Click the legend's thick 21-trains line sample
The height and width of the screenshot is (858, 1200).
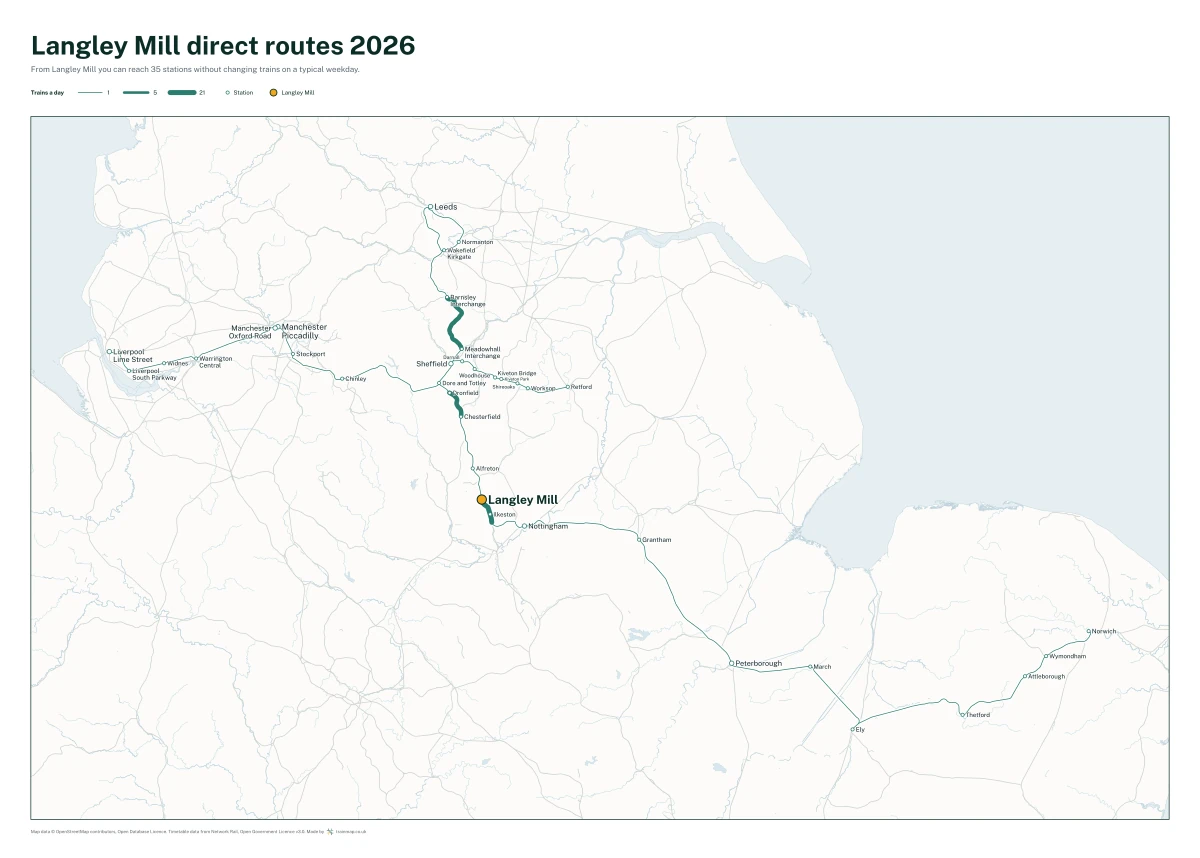[182, 92]
